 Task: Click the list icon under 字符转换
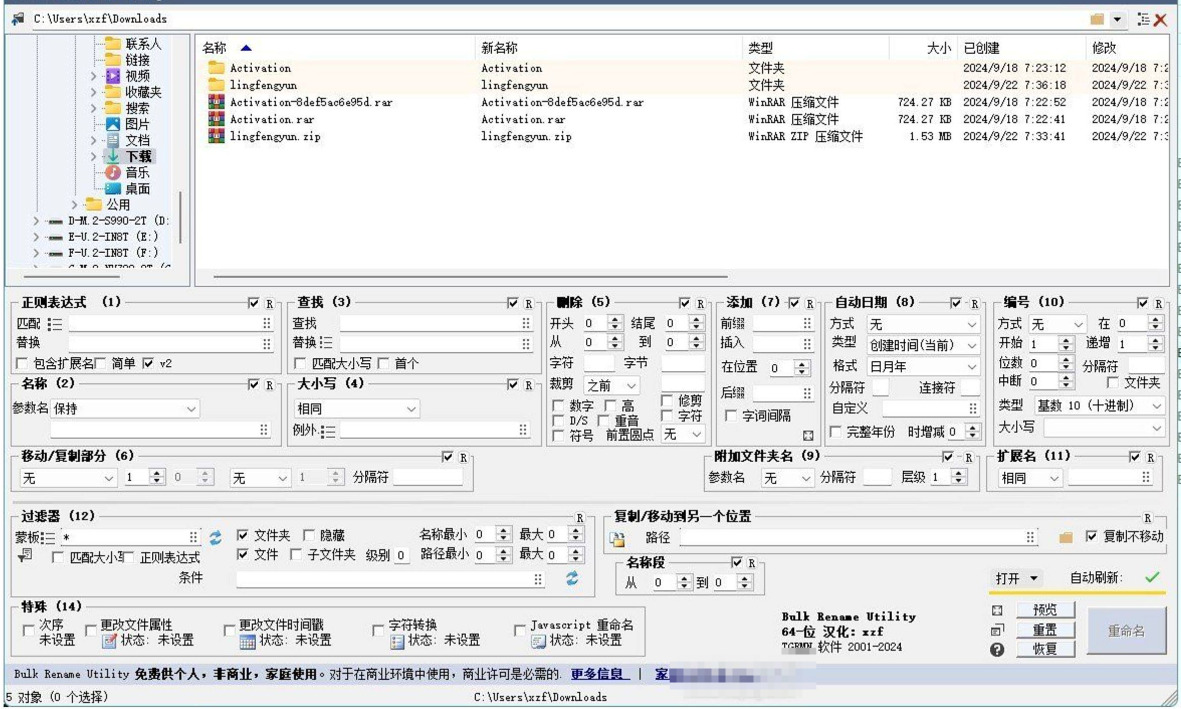398,640
